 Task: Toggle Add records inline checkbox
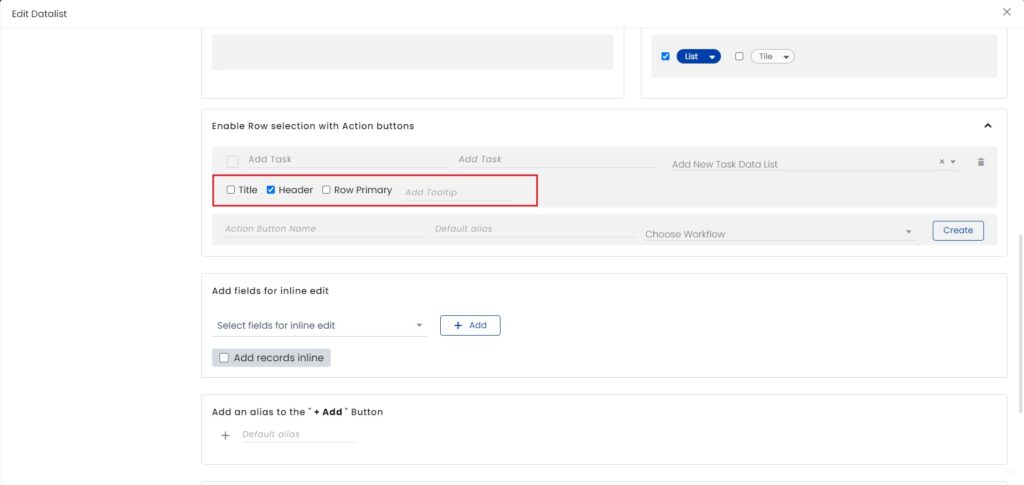[224, 358]
